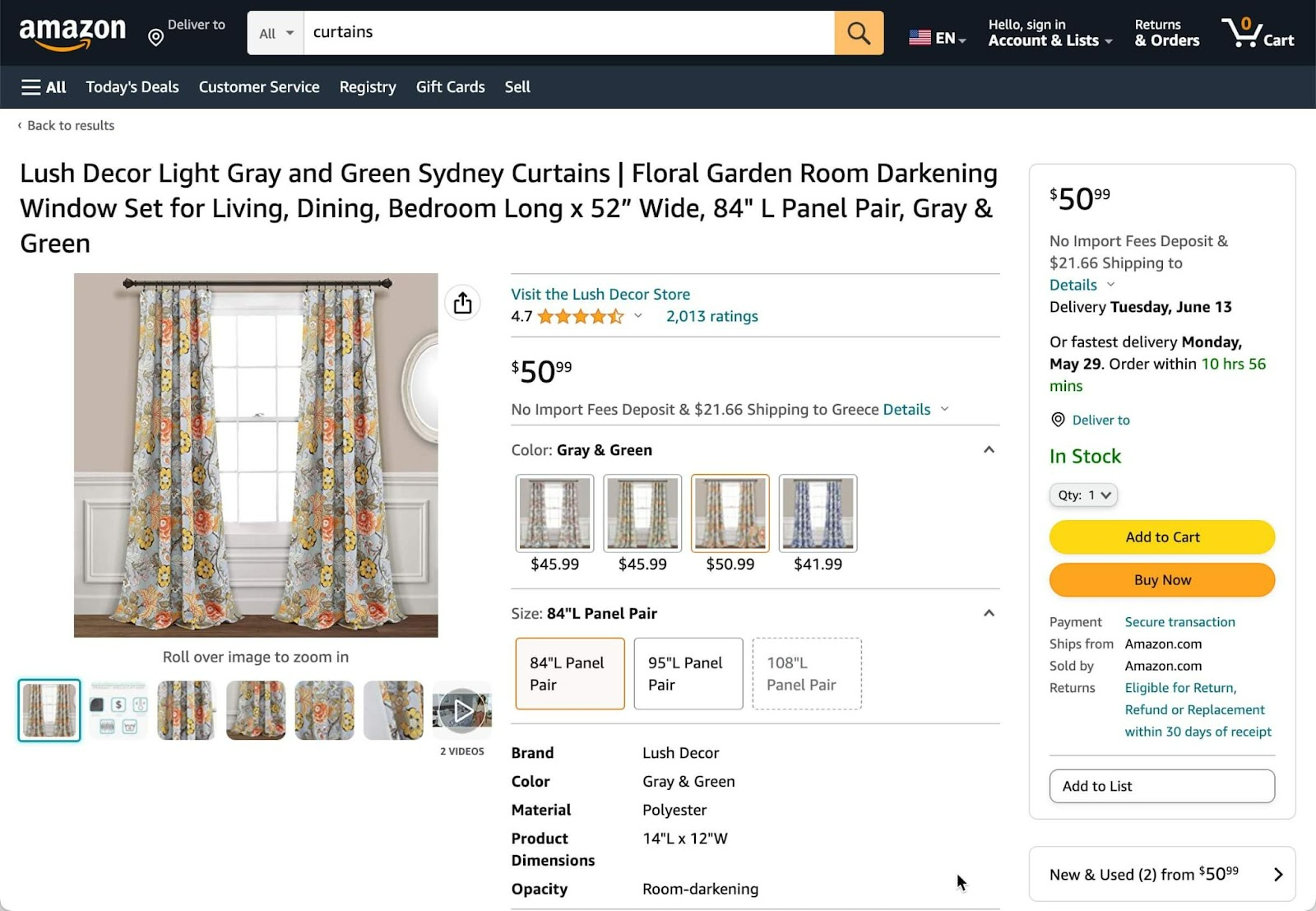Click the share icon beside the product image
This screenshot has height=911, width=1316.
(x=461, y=302)
